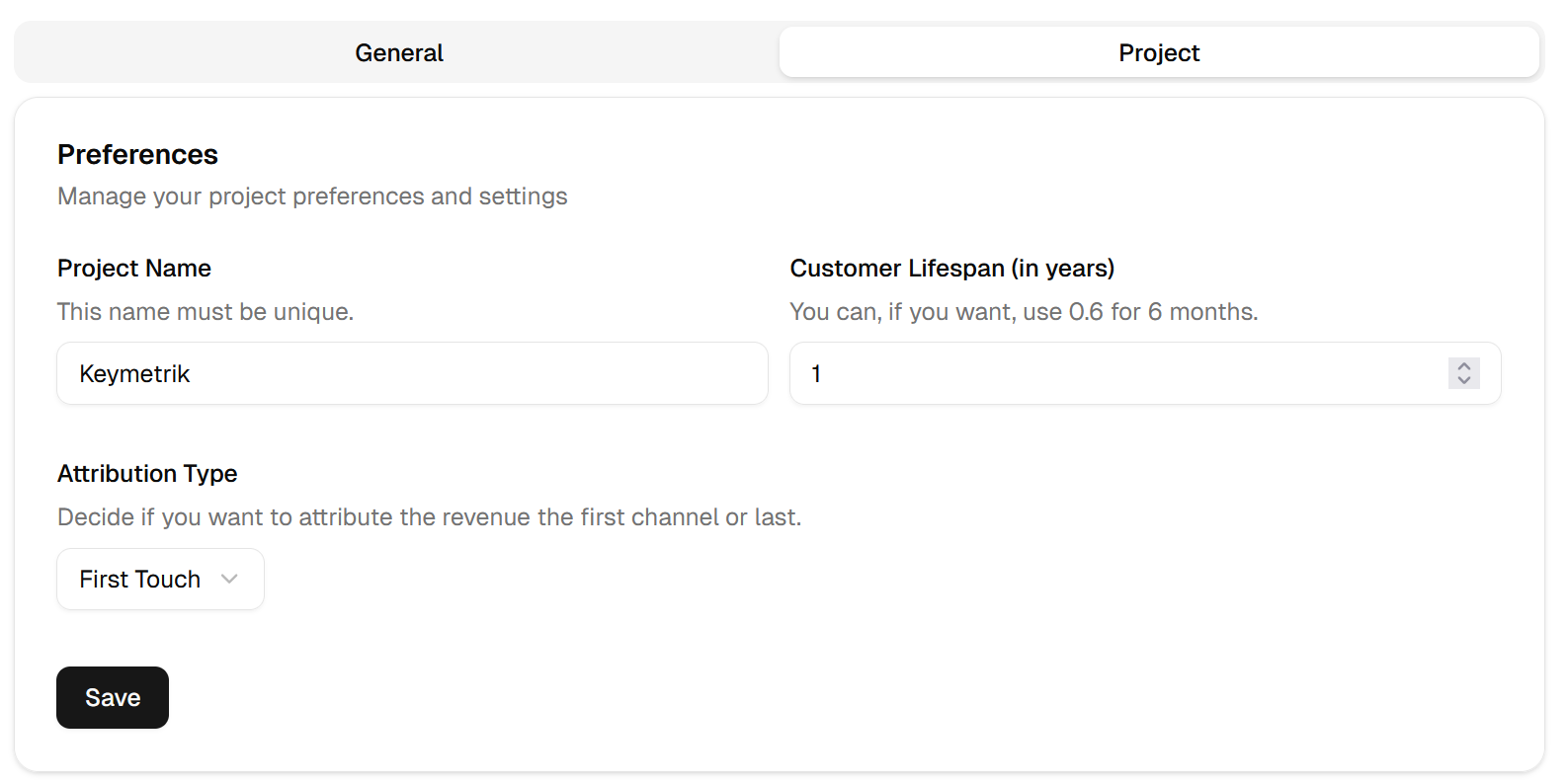Screen dimensions: 1568x784
Task: Click the Preferences heading
Action: pyautogui.click(x=137, y=155)
